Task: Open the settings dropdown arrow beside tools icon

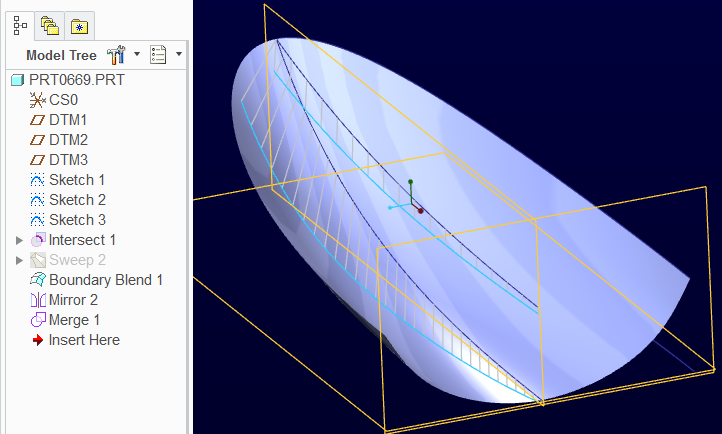Action: pyautogui.click(x=137, y=54)
